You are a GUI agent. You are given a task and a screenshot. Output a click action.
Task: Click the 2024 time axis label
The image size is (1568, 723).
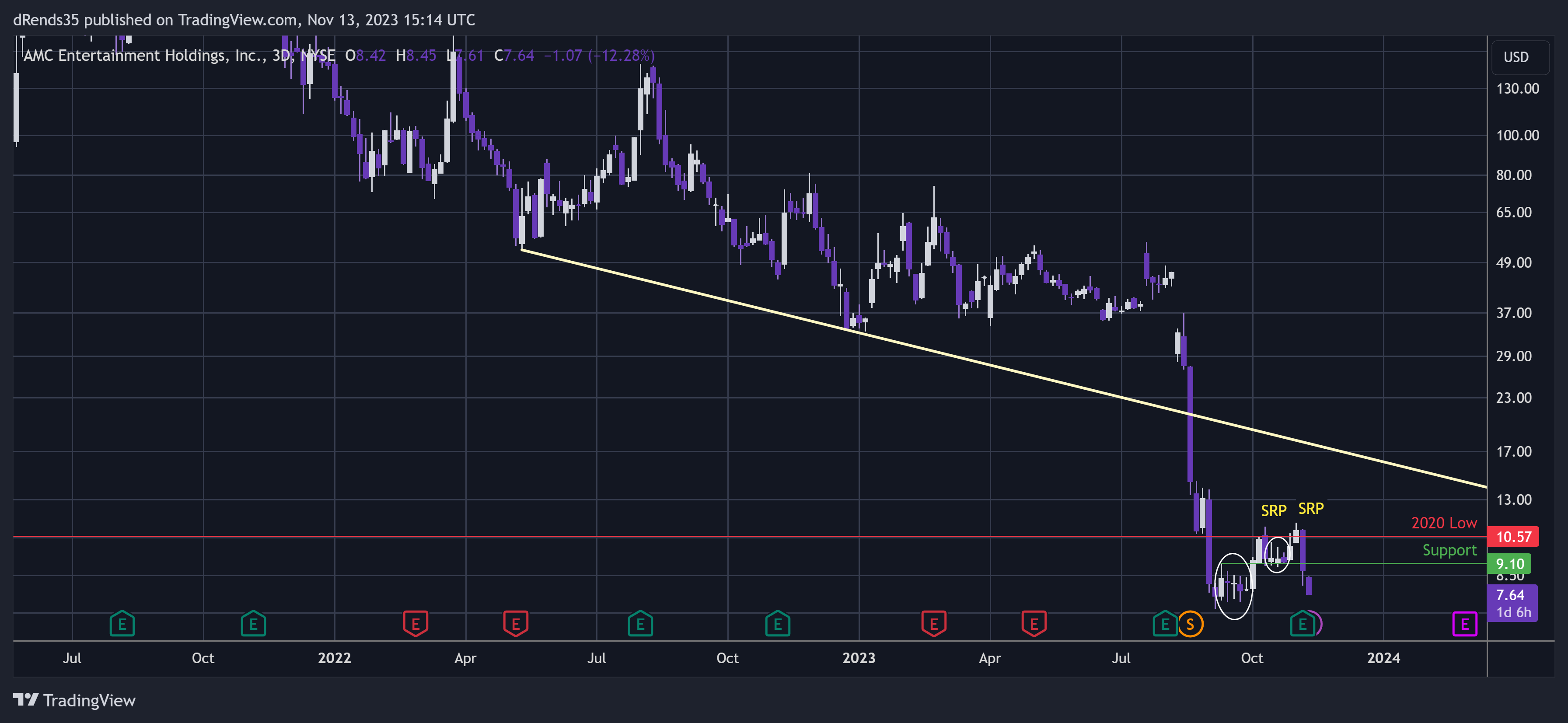tap(1383, 658)
